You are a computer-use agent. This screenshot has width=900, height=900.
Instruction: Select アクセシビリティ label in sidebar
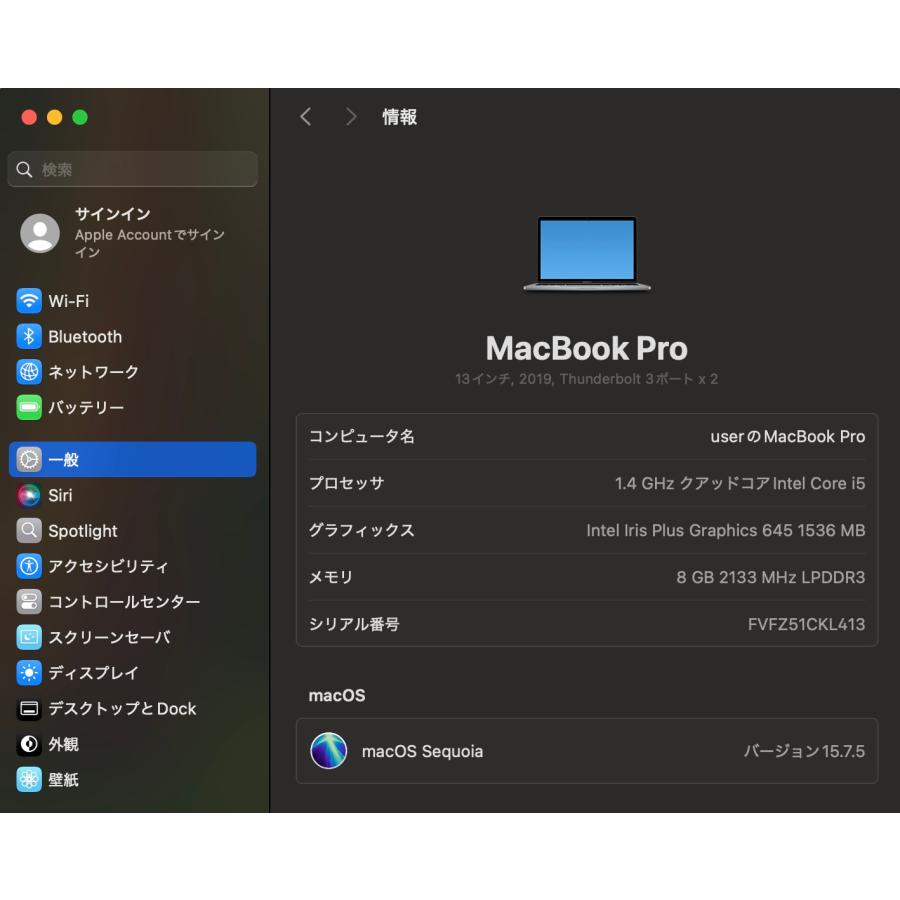pos(108,567)
